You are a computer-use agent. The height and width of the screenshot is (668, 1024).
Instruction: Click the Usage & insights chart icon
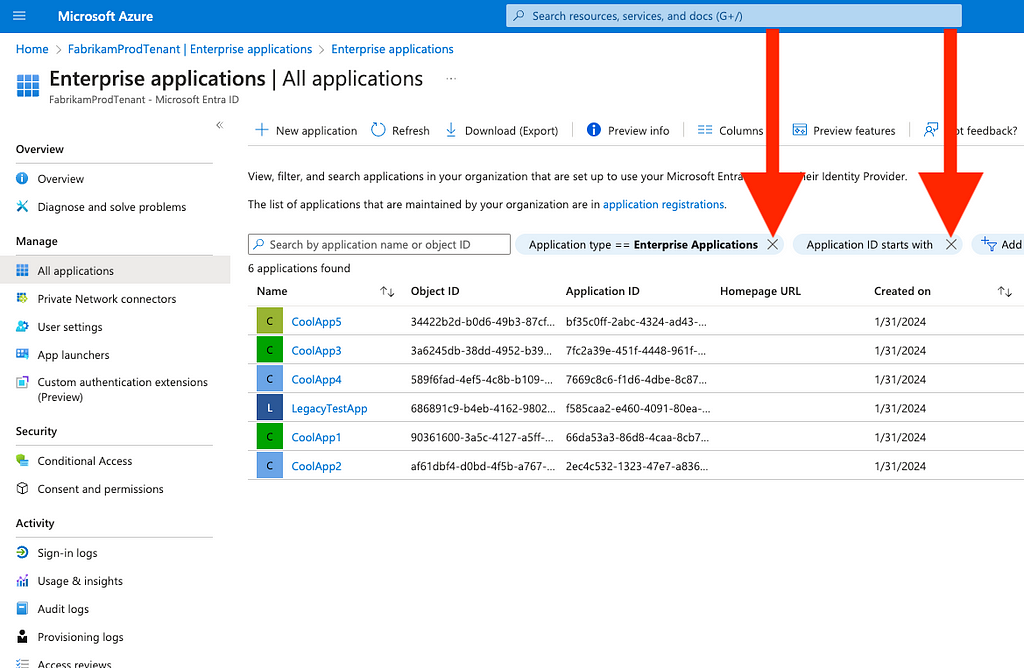pos(22,581)
